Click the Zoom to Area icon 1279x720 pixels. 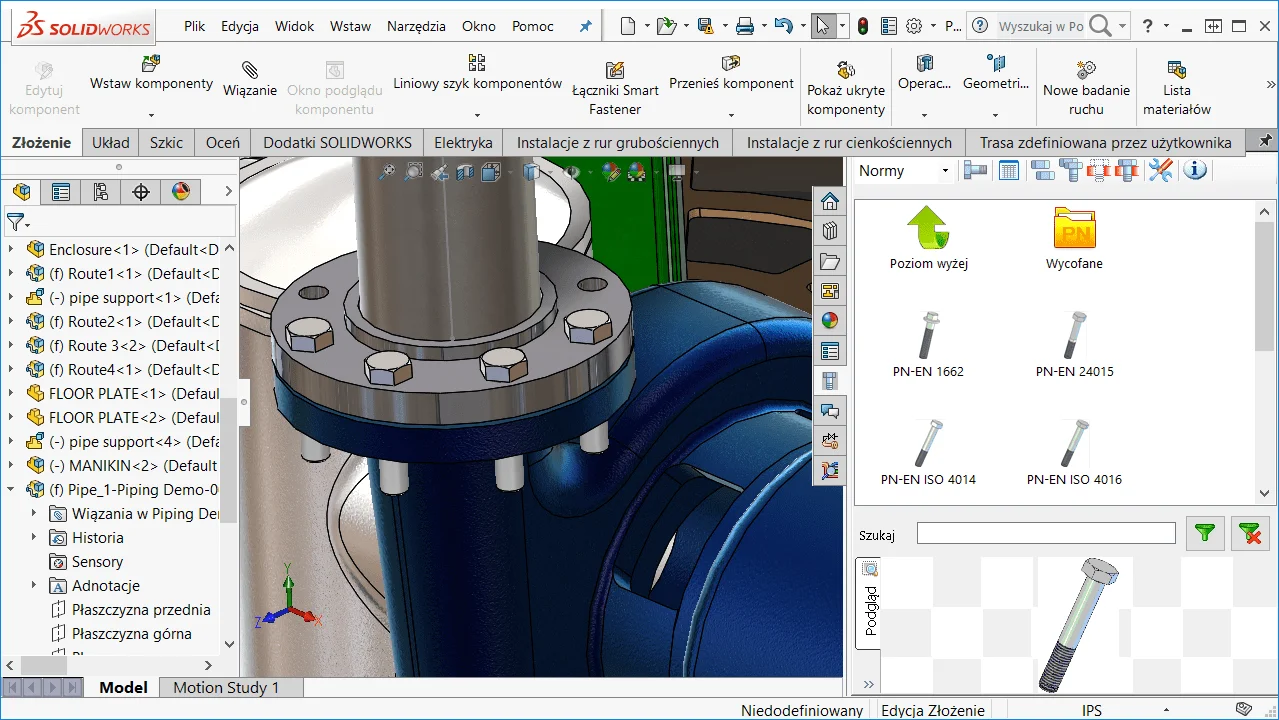413,172
